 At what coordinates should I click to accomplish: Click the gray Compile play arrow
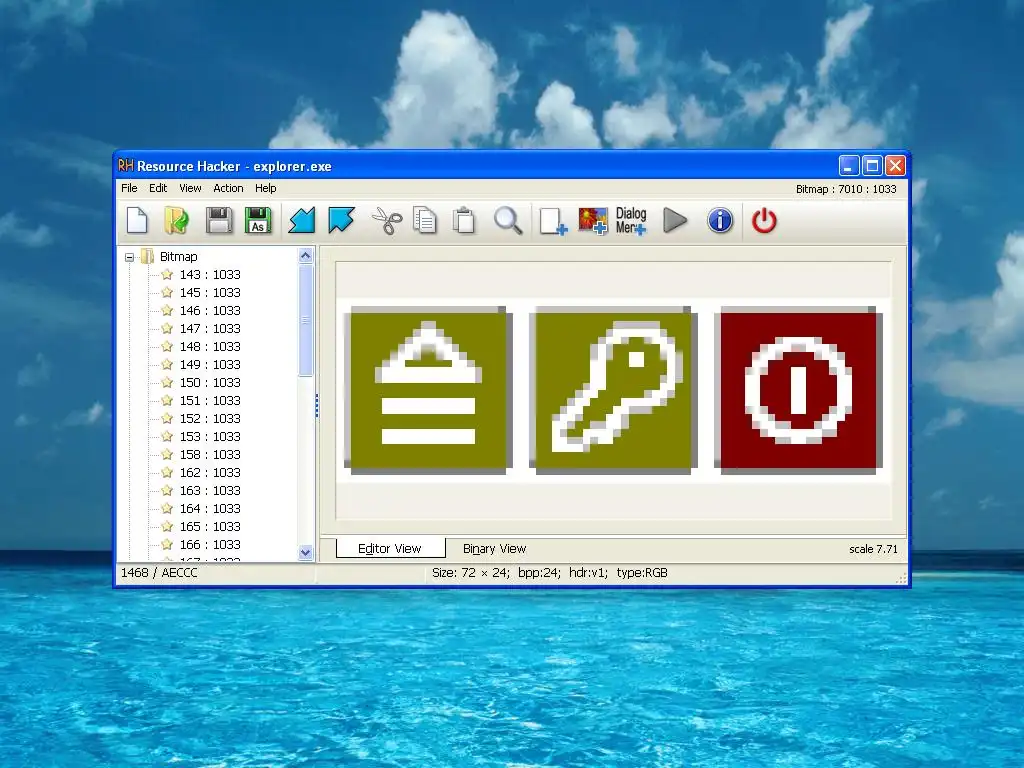coord(675,220)
